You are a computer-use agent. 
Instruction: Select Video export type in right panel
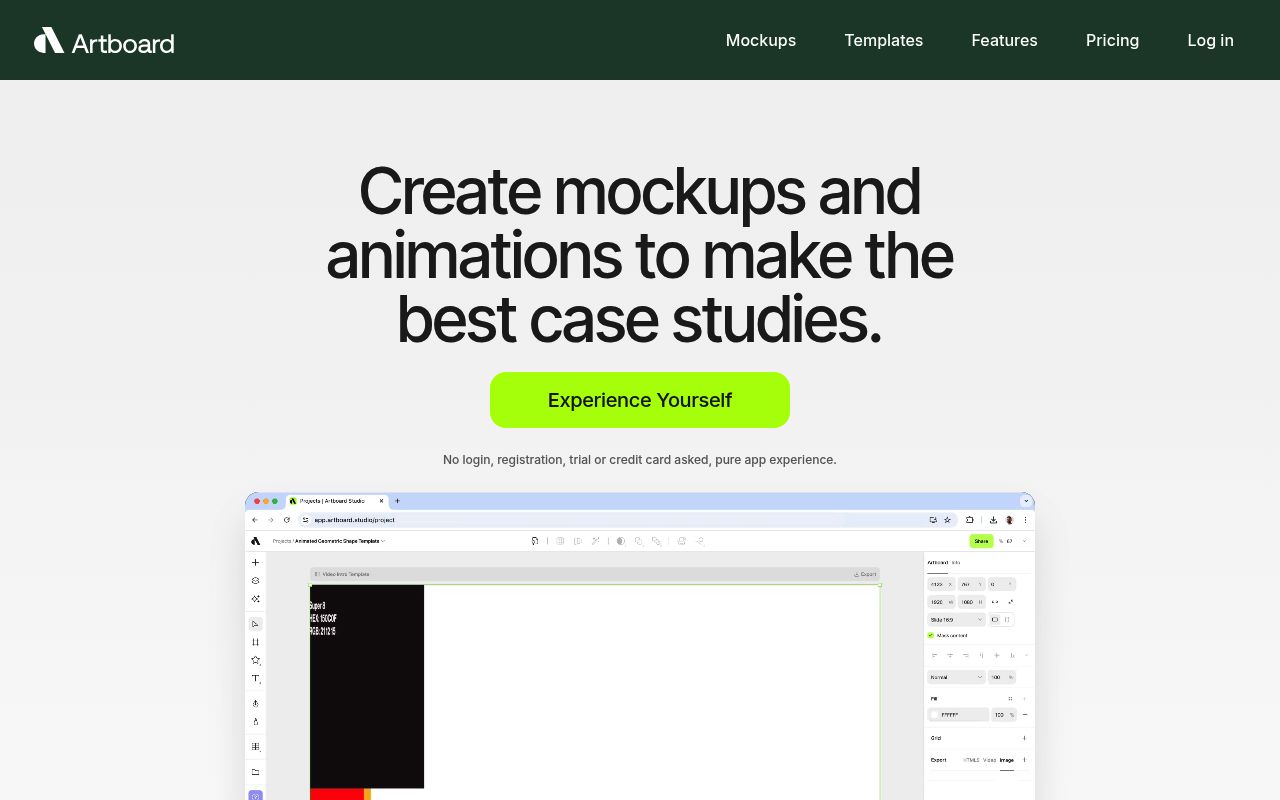coord(990,760)
